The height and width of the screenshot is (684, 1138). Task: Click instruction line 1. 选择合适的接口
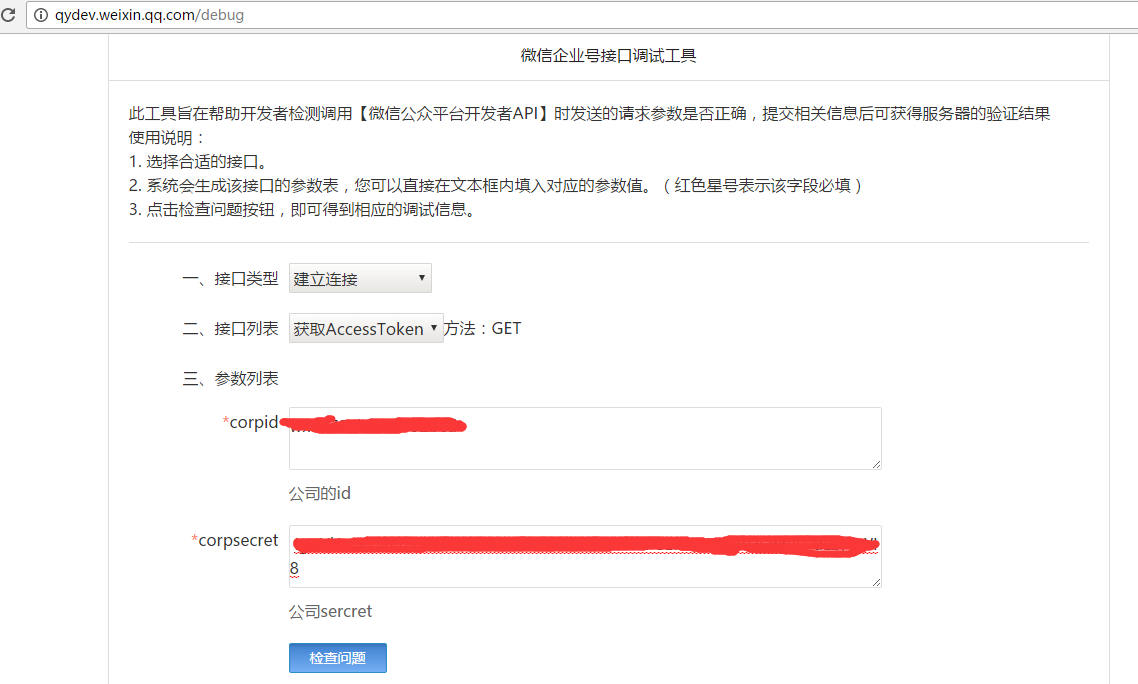200,162
